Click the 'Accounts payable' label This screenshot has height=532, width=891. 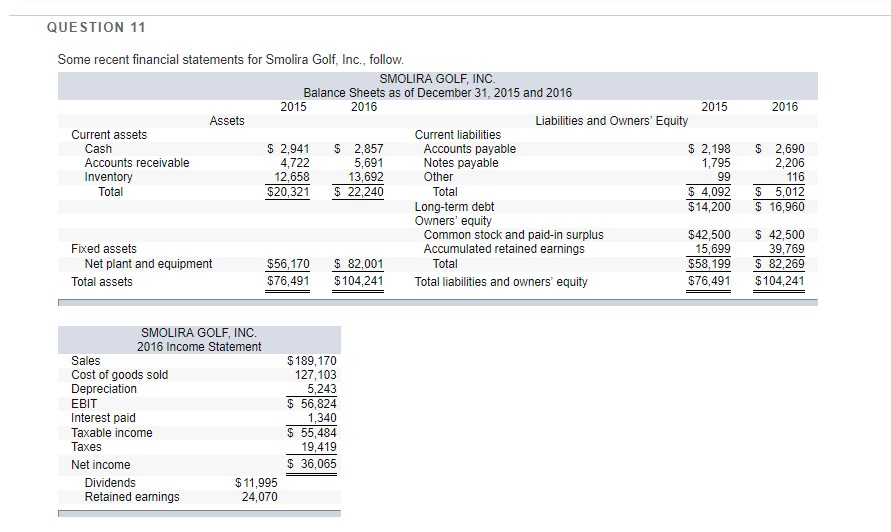pos(470,149)
